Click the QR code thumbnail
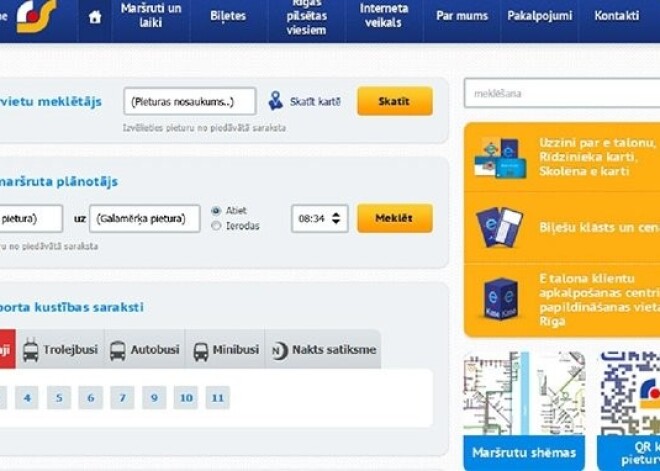Screen dimensions: 660x471 [628, 393]
